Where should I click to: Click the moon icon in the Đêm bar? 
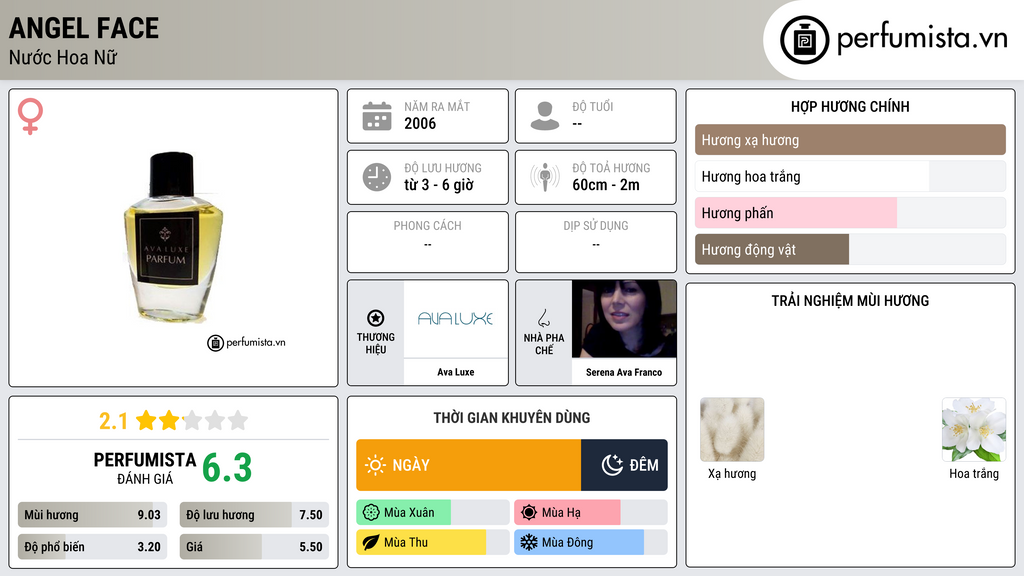(x=612, y=465)
